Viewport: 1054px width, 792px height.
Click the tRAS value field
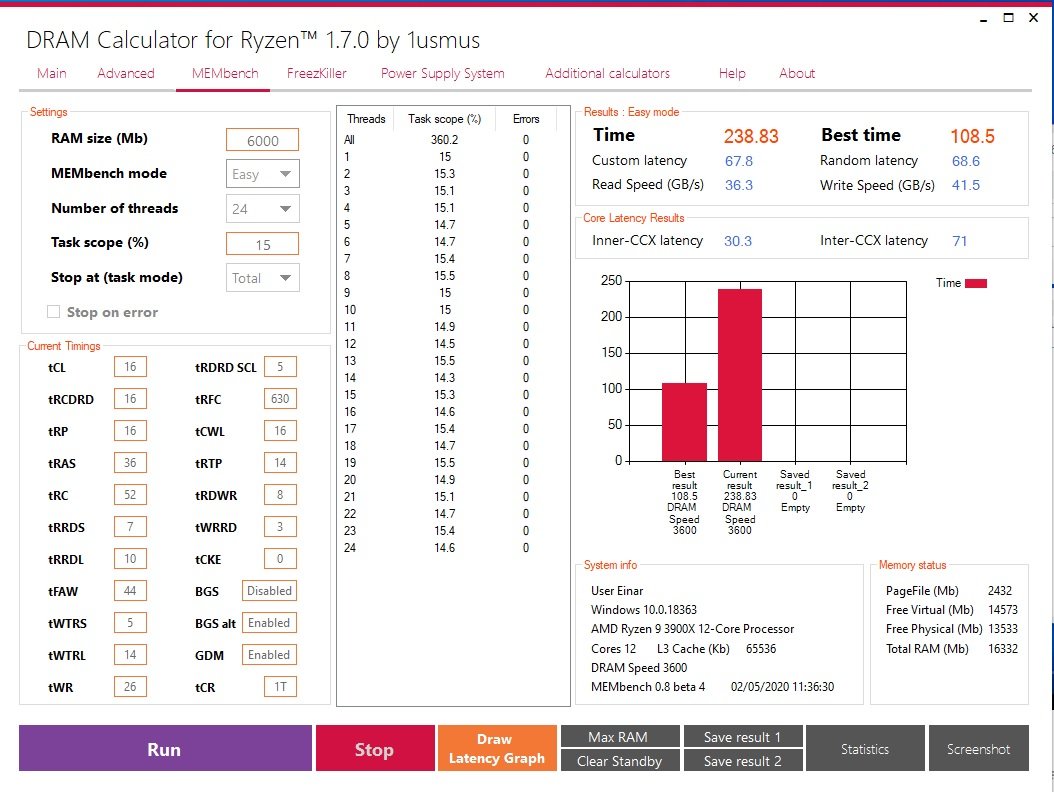pos(130,463)
